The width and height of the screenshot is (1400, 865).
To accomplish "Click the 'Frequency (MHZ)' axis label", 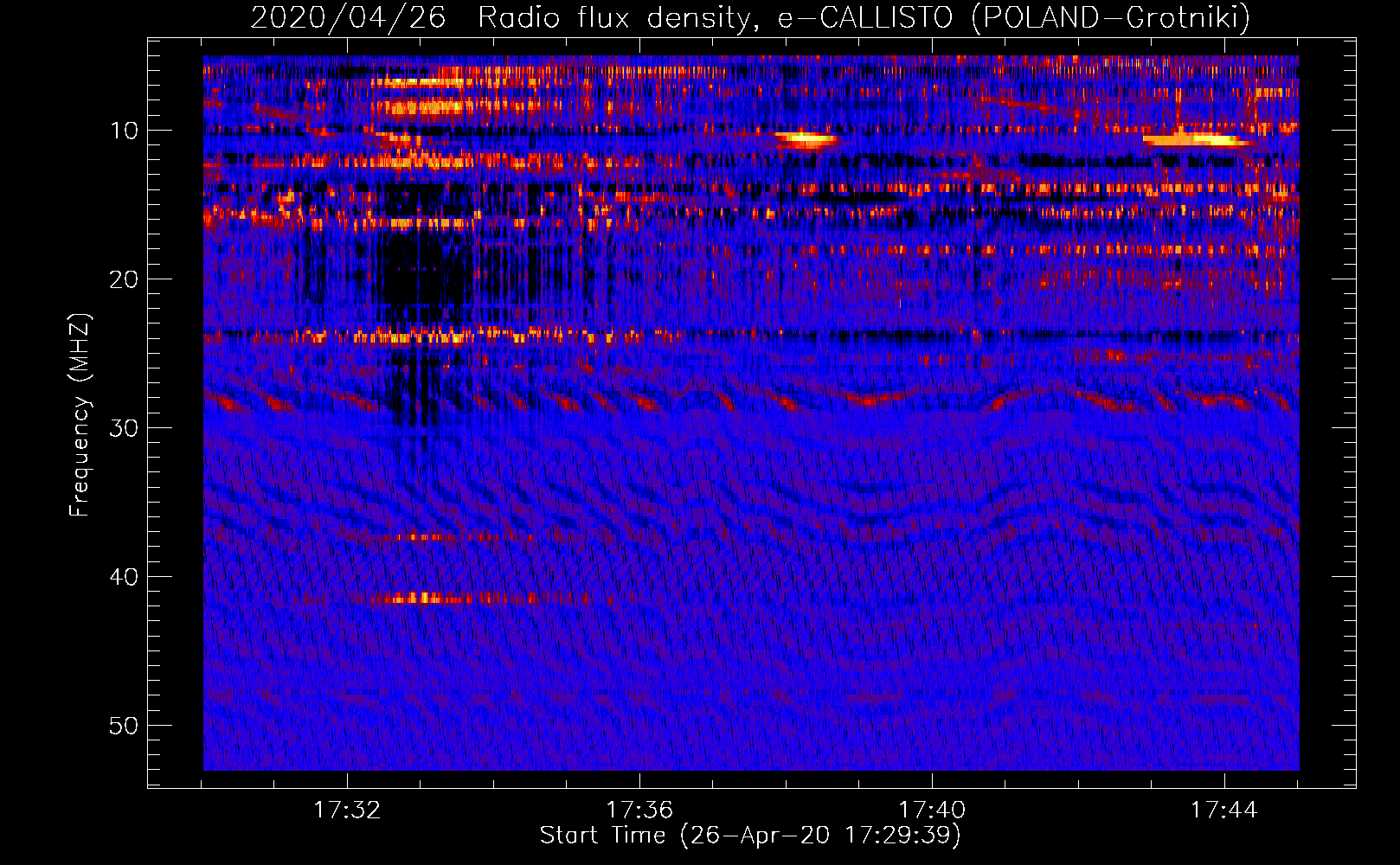I will tap(80, 415).
